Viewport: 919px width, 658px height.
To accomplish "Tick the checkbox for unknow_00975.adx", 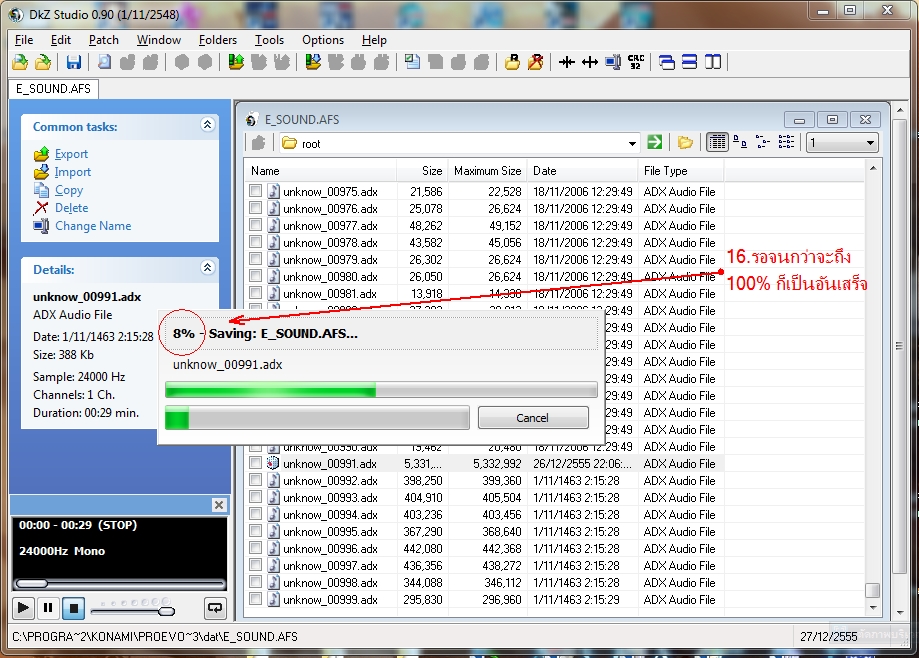I will [255, 191].
